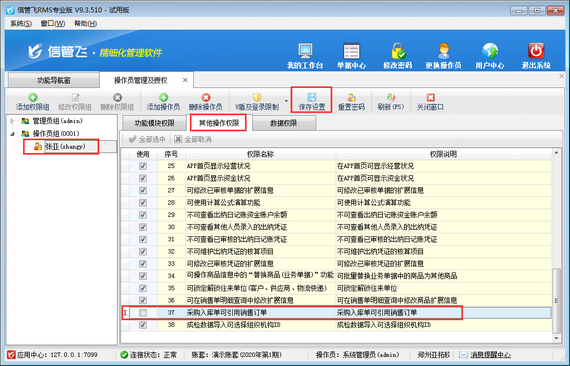
Task: Click 添加权限组 toolbar button
Action: click(32, 101)
